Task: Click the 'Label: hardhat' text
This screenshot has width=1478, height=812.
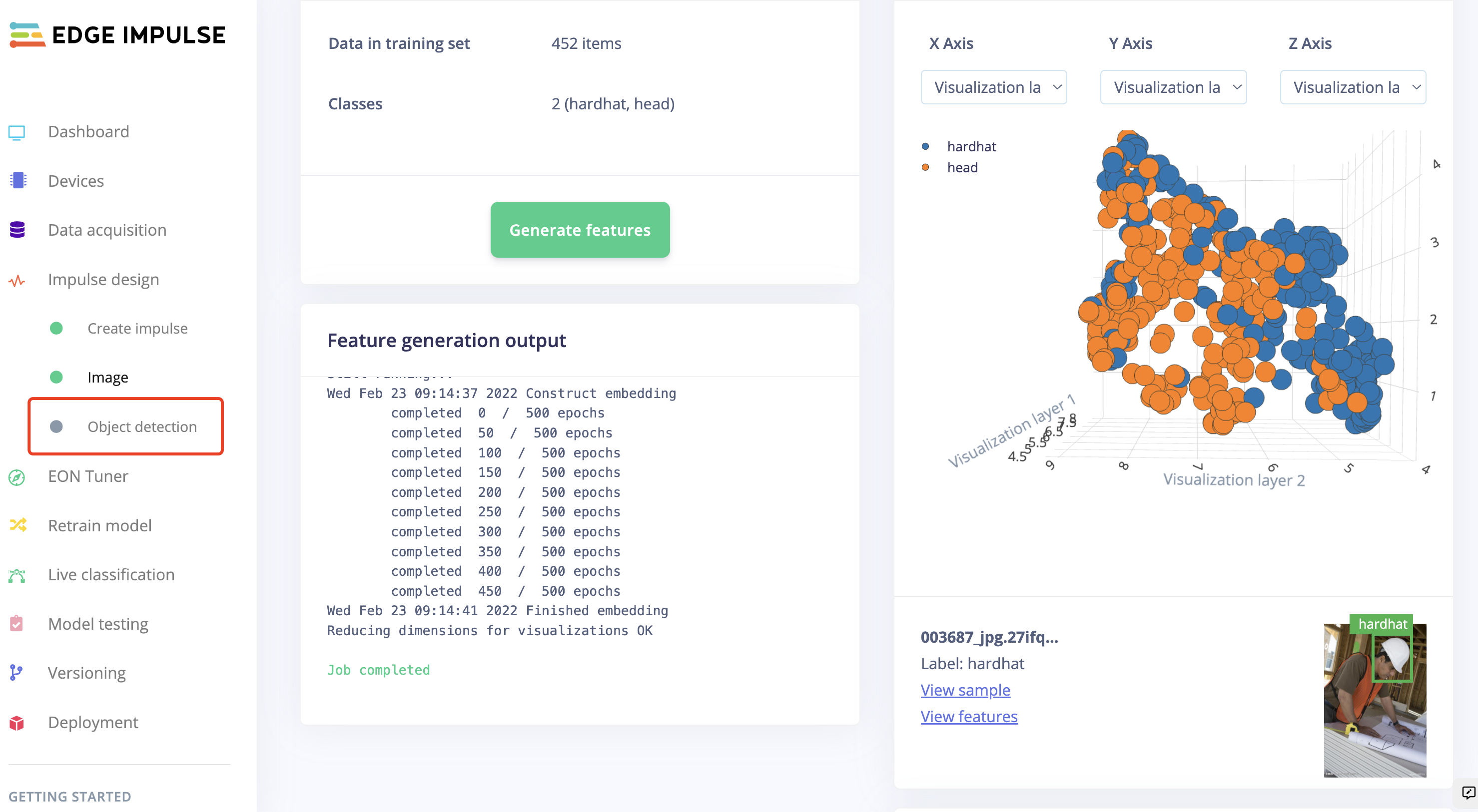Action: [972, 664]
